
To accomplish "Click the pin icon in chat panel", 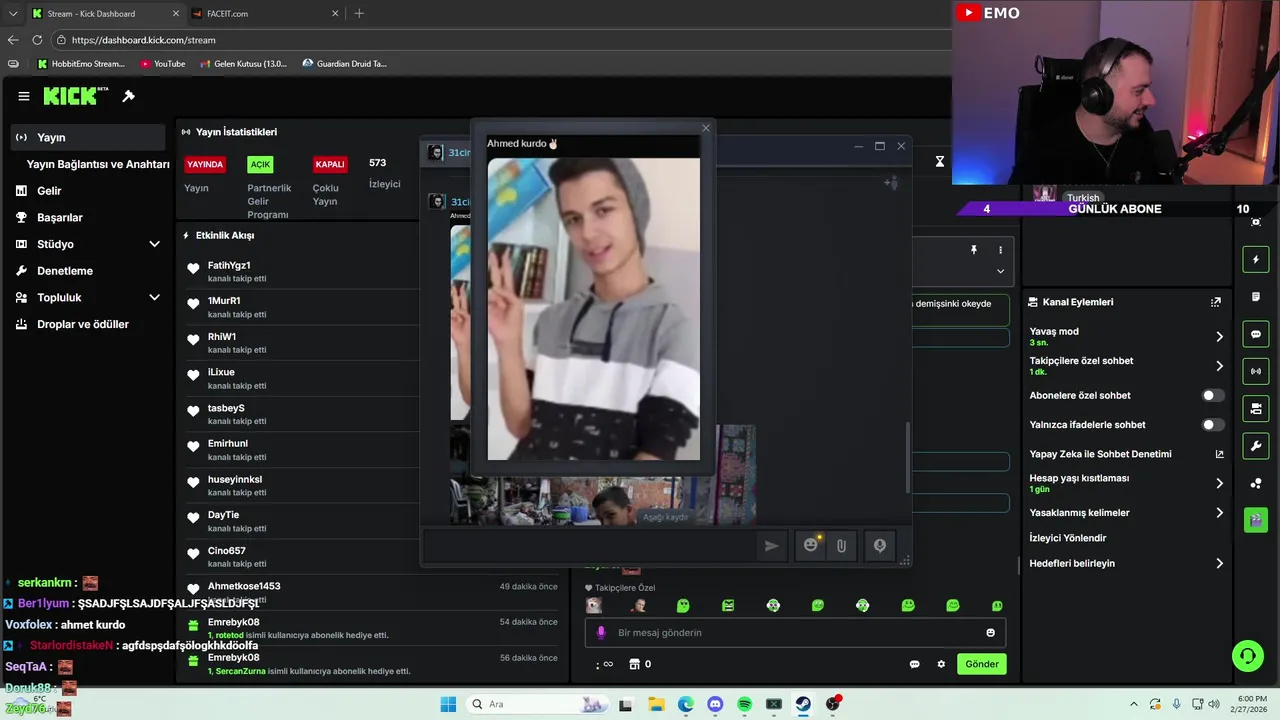I will coord(973,250).
